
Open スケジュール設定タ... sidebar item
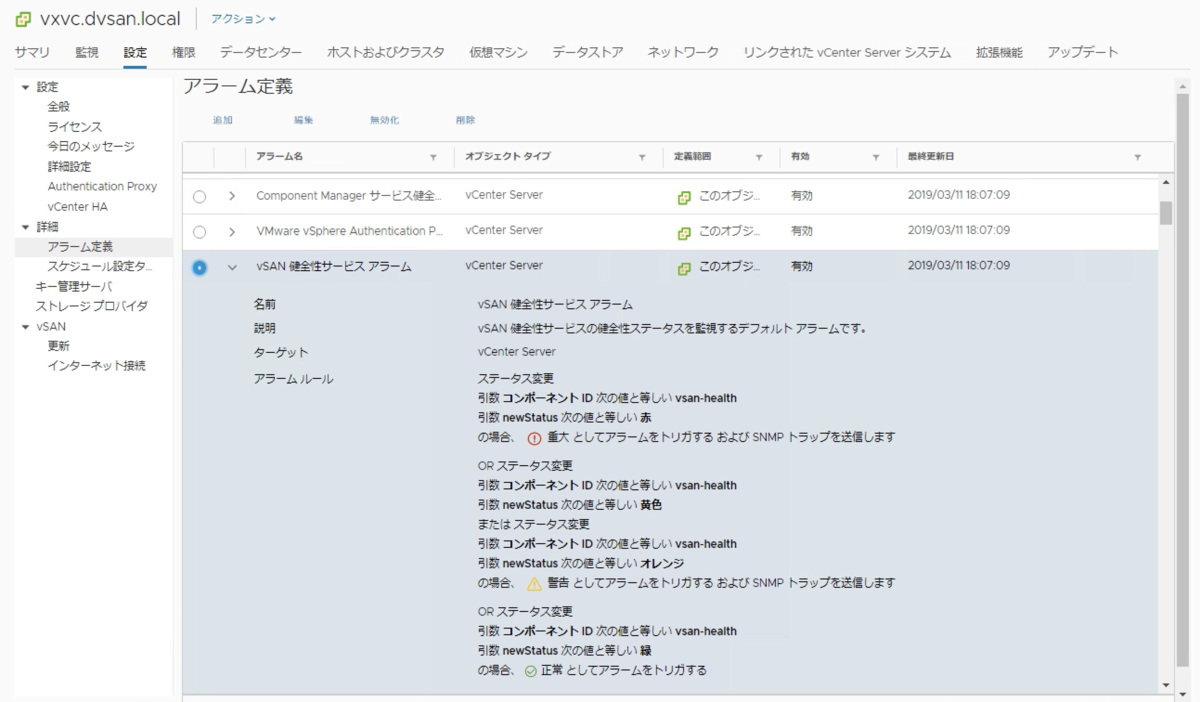point(100,267)
